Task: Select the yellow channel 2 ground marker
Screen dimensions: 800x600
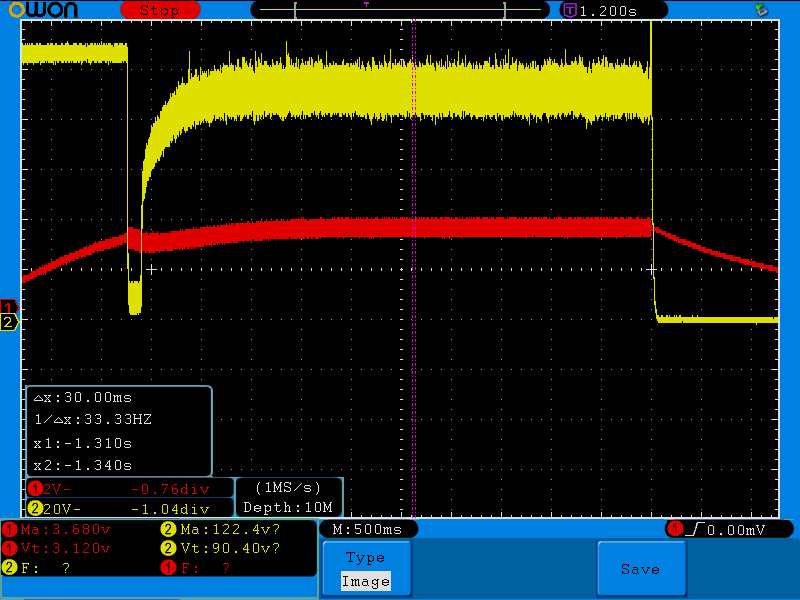Action: pos(9,322)
